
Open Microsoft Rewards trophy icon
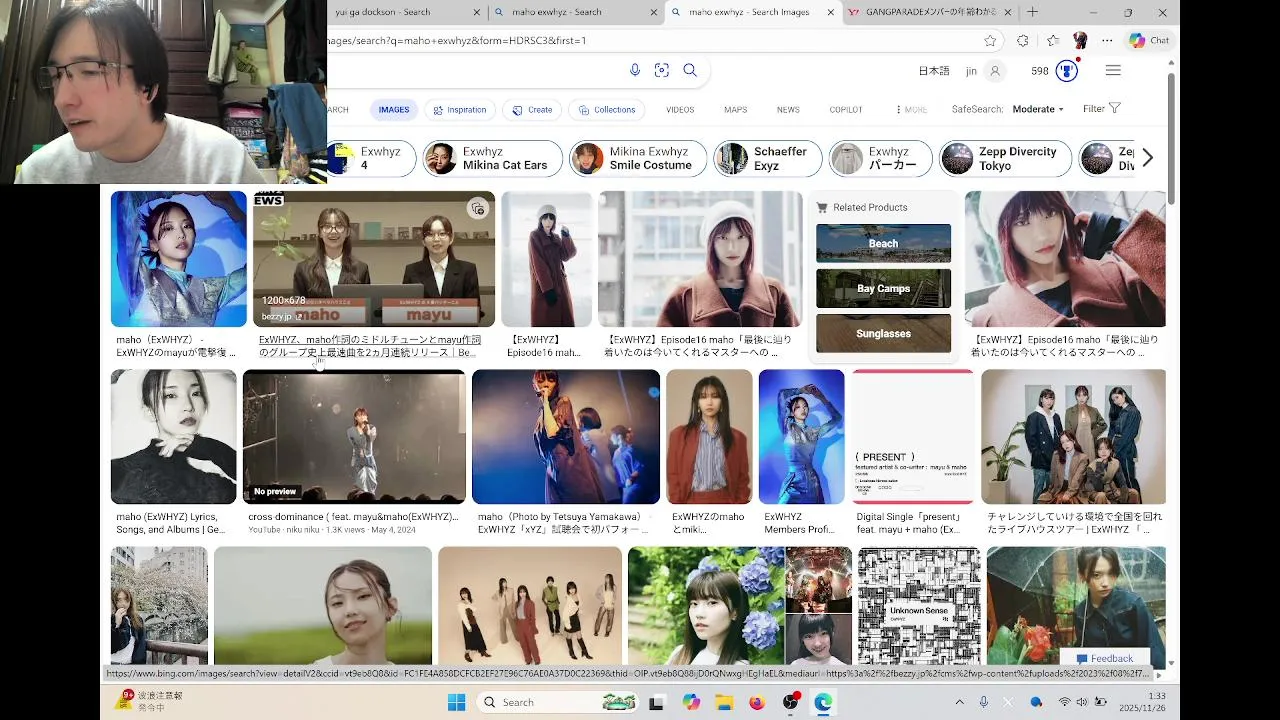(x=1067, y=71)
